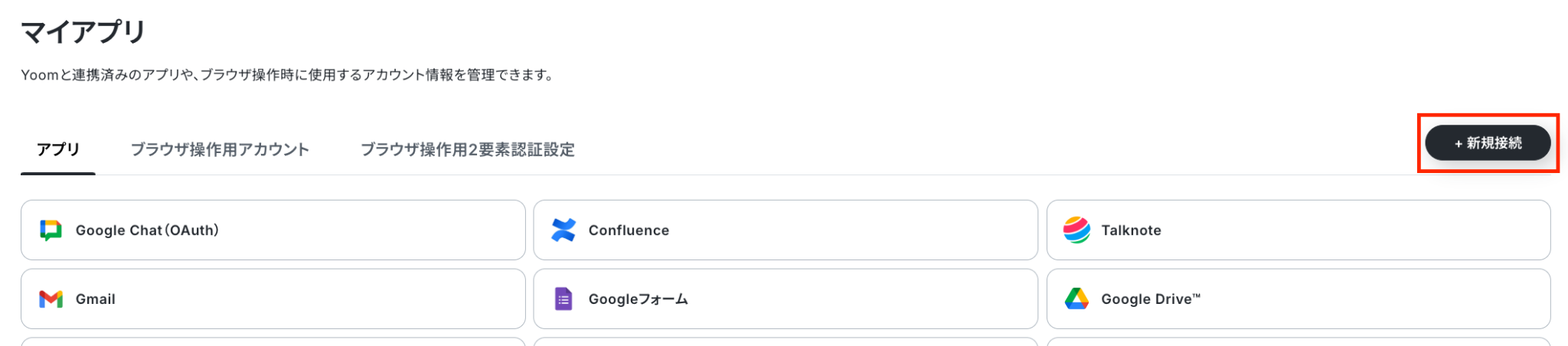Screen dimensions: 1568x346
Task: Select the ブラウザ操作用2要素認証設定 tab
Action: point(467,149)
